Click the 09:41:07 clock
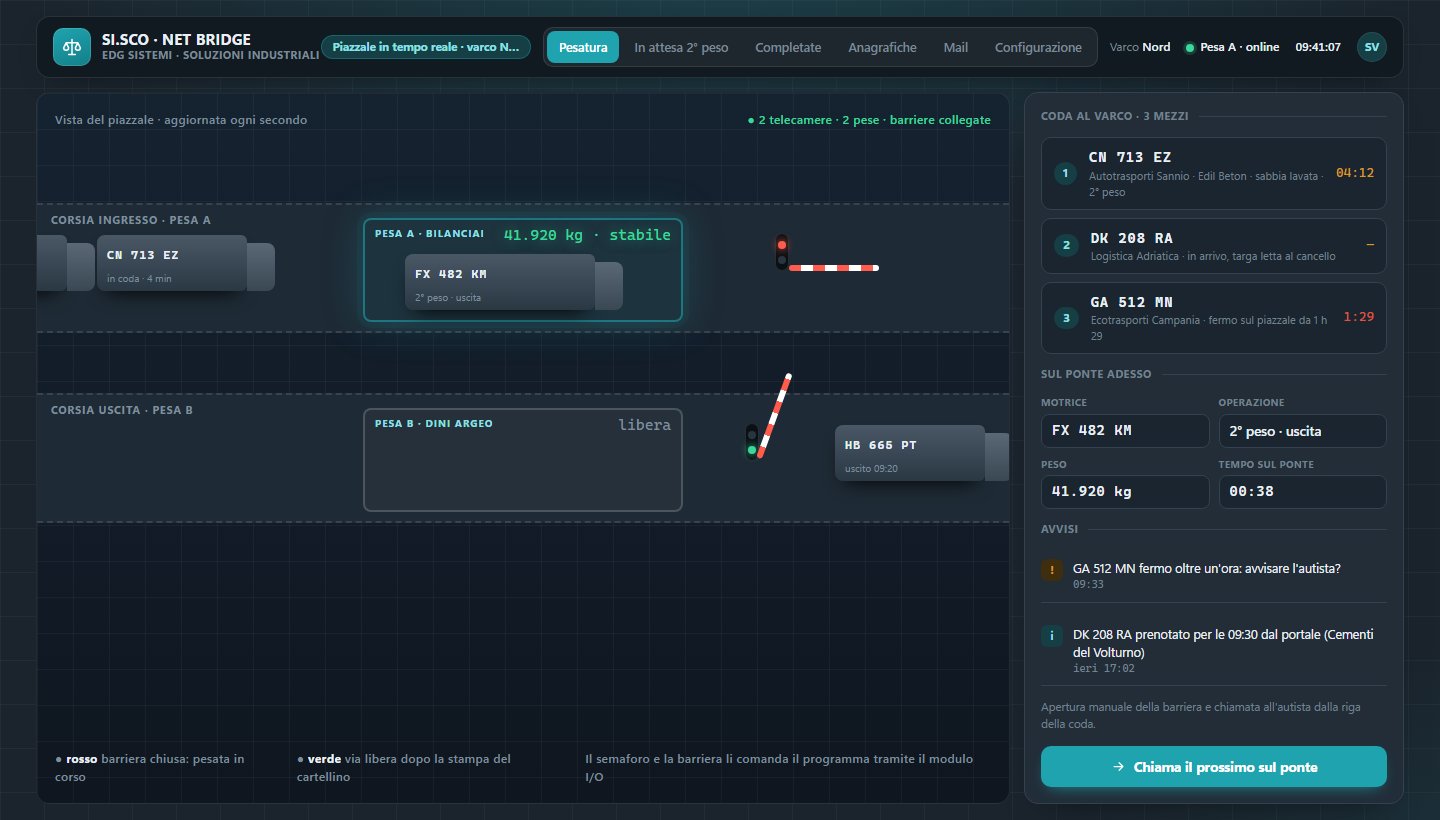 point(1318,47)
